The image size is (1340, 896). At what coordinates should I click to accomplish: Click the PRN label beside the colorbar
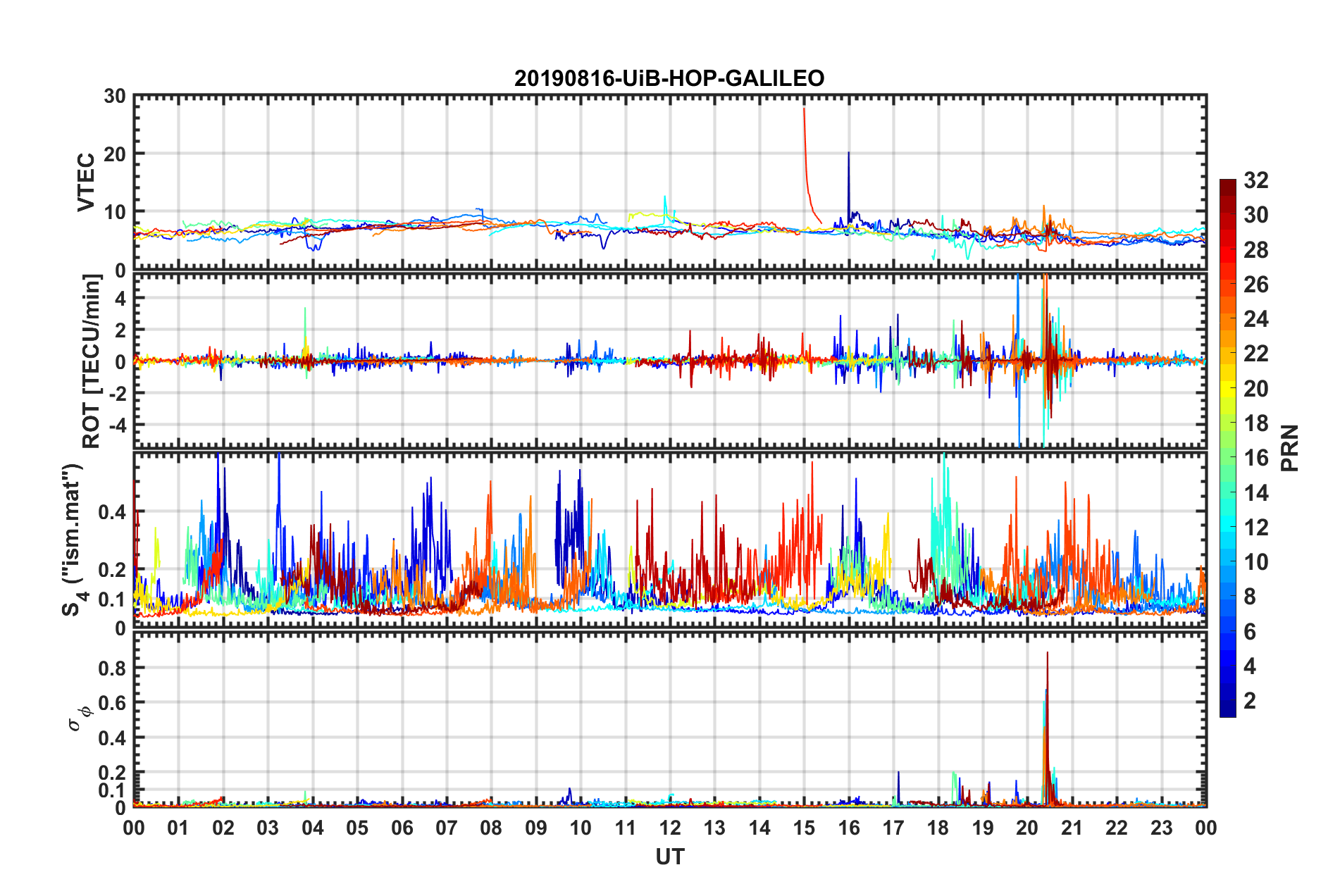coord(1289,448)
